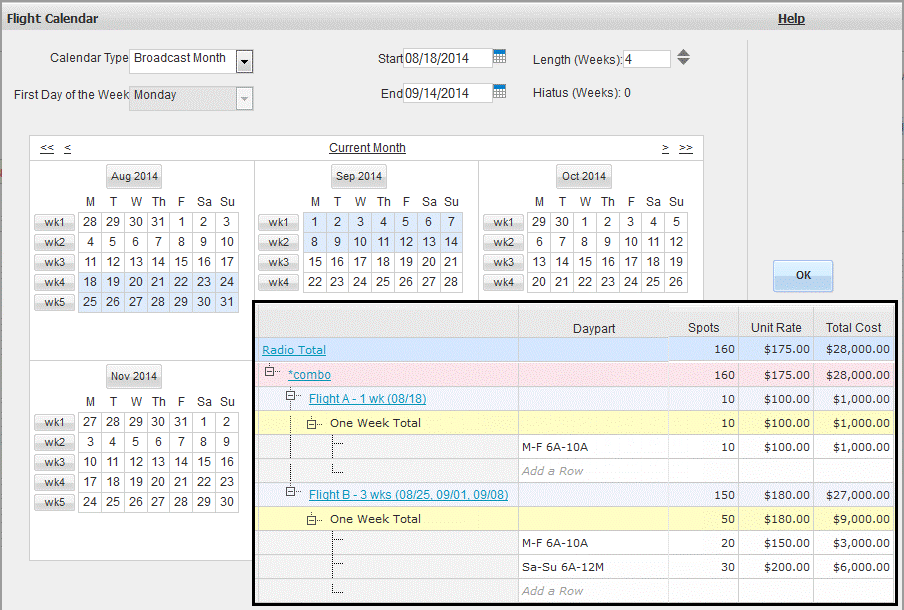The image size is (904, 610).
Task: Click Add a Row under Flight A
Action: click(x=552, y=471)
